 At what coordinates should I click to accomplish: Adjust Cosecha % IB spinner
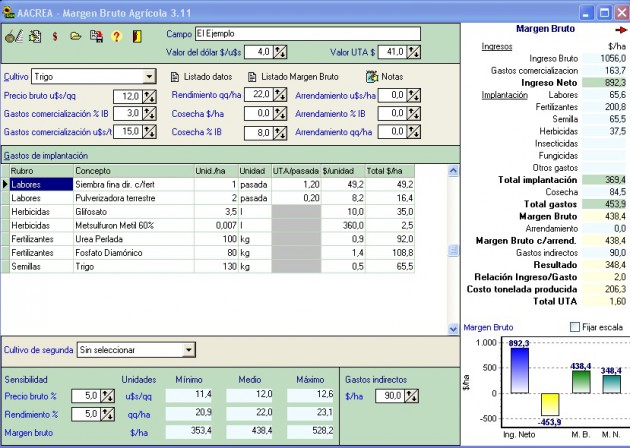(x=280, y=133)
